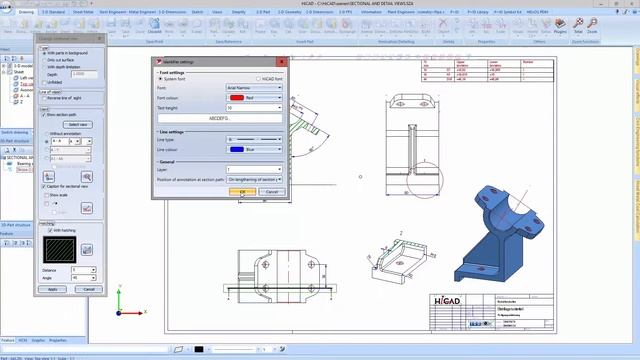The width and height of the screenshot is (640, 360).
Task: Click the Z detail view icon in tree
Action: coord(16,102)
